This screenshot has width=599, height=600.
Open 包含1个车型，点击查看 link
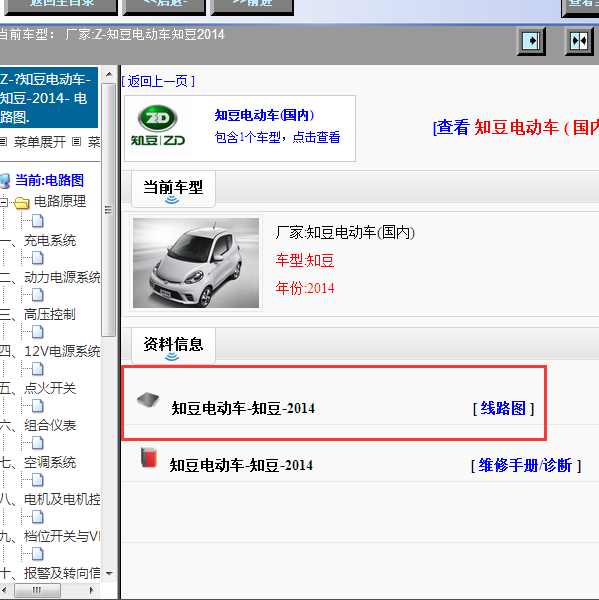click(x=277, y=137)
